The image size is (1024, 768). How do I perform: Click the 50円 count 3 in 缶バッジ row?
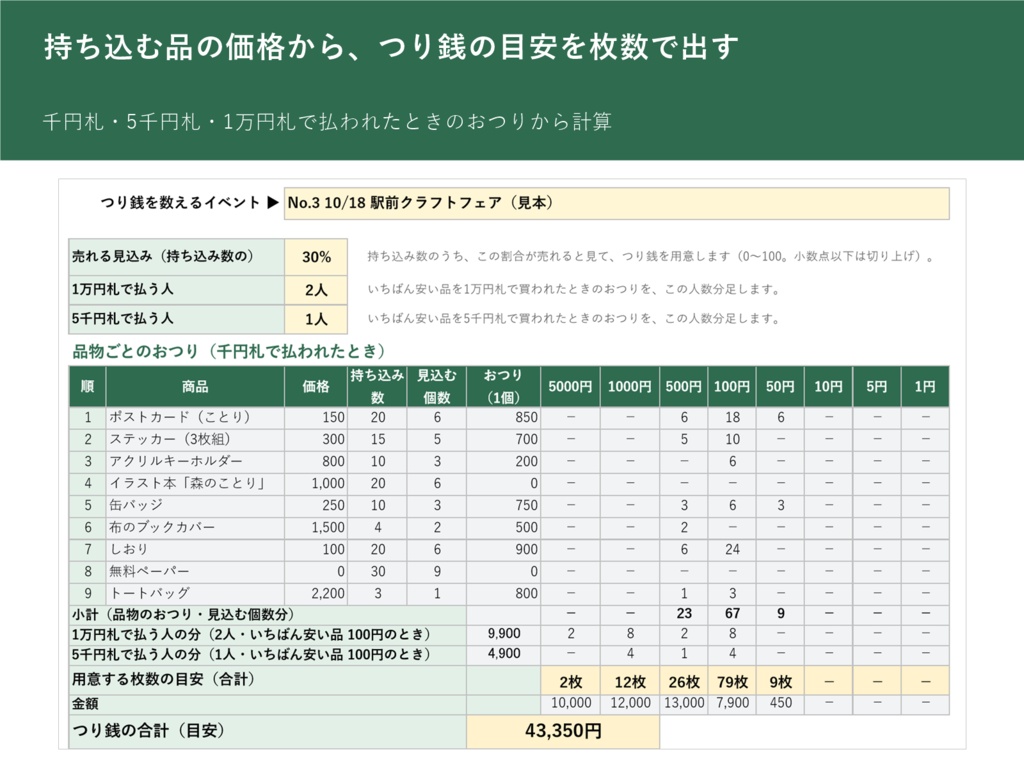coord(780,505)
